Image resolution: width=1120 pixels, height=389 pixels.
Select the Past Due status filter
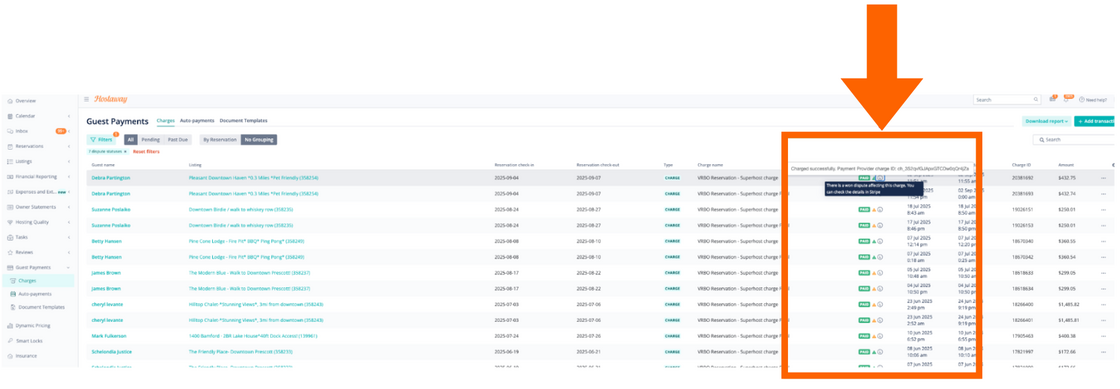click(178, 140)
